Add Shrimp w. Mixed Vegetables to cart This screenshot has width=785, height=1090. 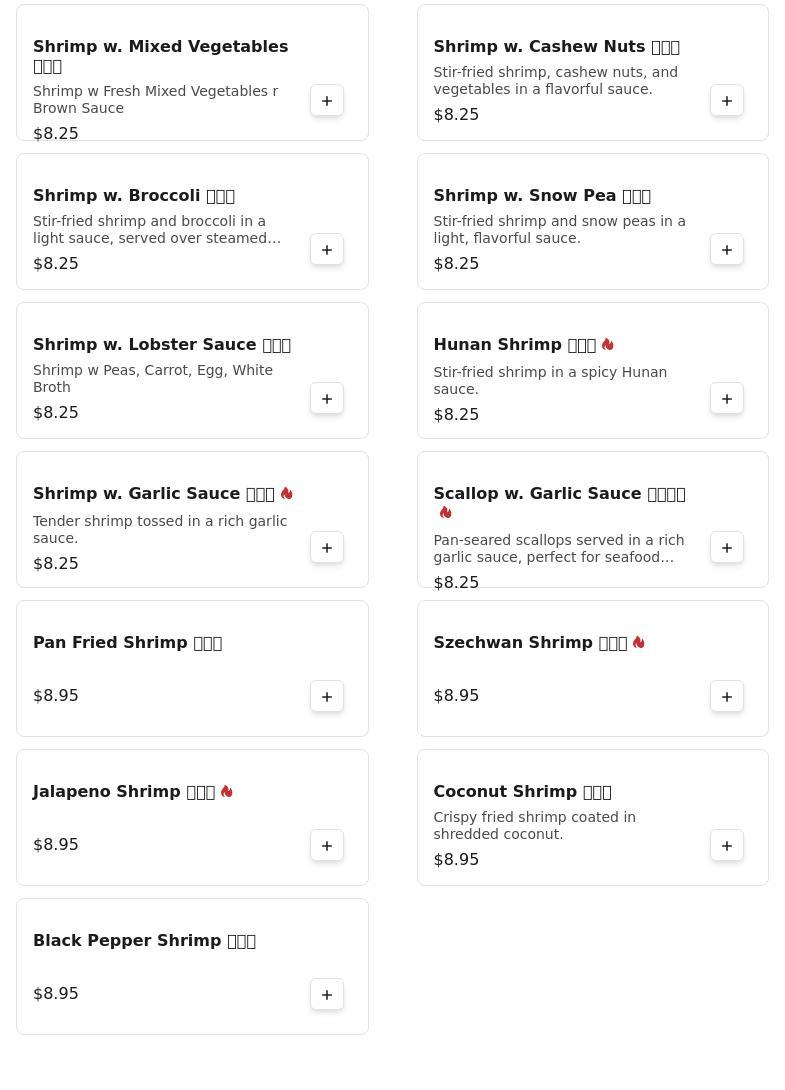327,101
